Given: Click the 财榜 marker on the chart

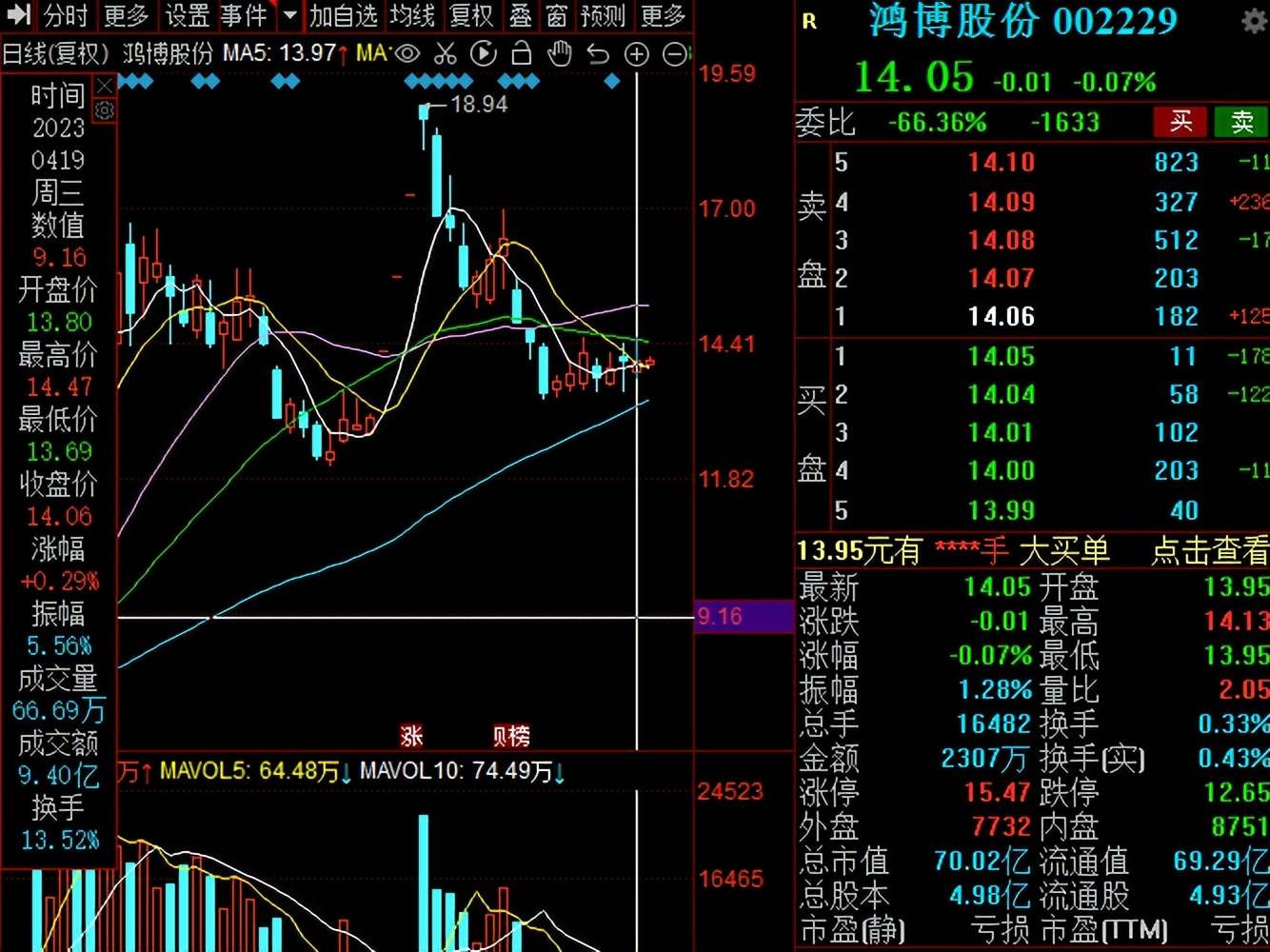Looking at the screenshot, I should point(511,736).
